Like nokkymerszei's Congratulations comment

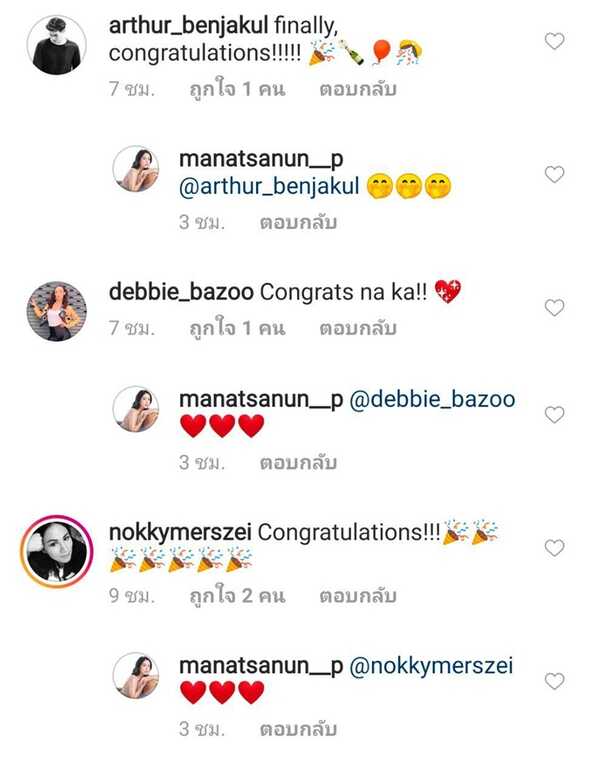[554, 547]
